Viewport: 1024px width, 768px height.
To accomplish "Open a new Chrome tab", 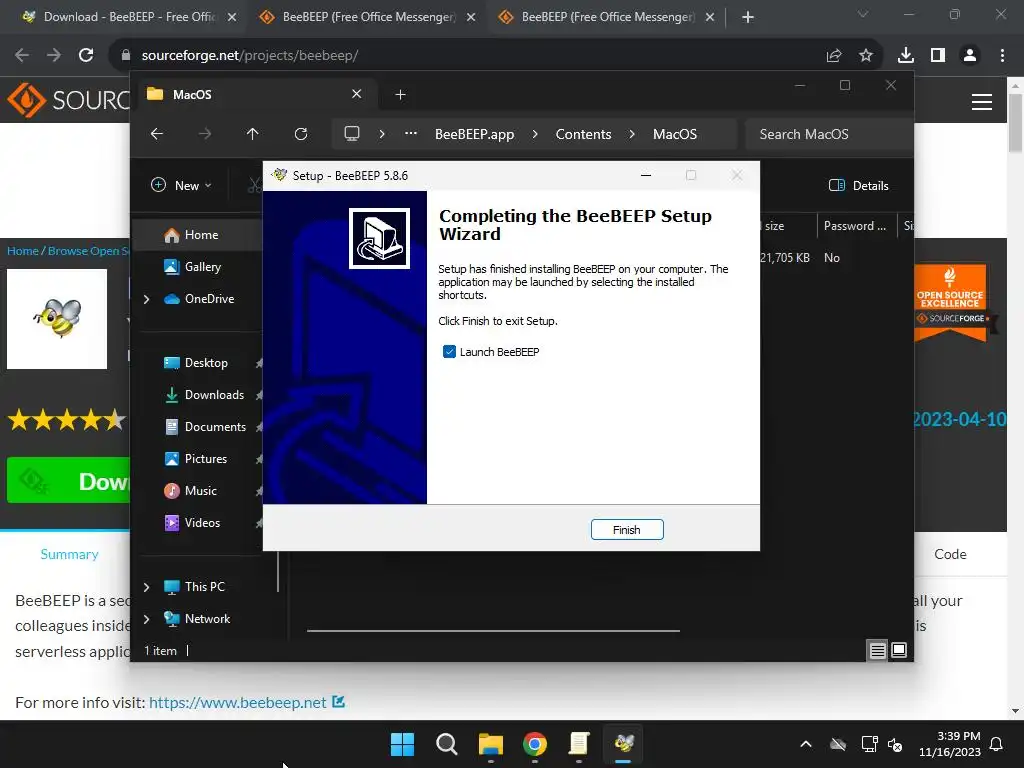I will pyautogui.click(x=748, y=17).
